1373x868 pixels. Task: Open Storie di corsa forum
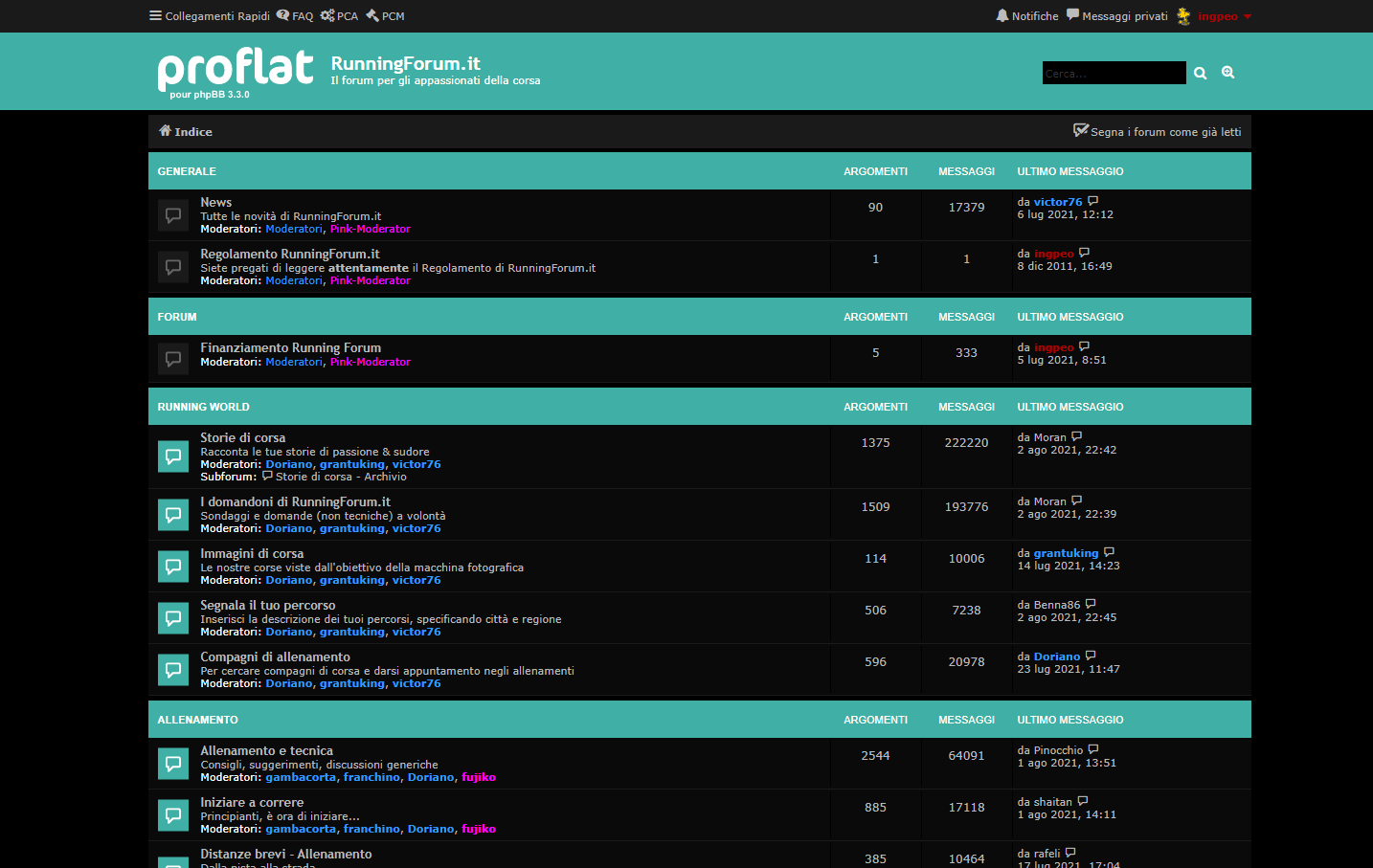[x=243, y=437]
